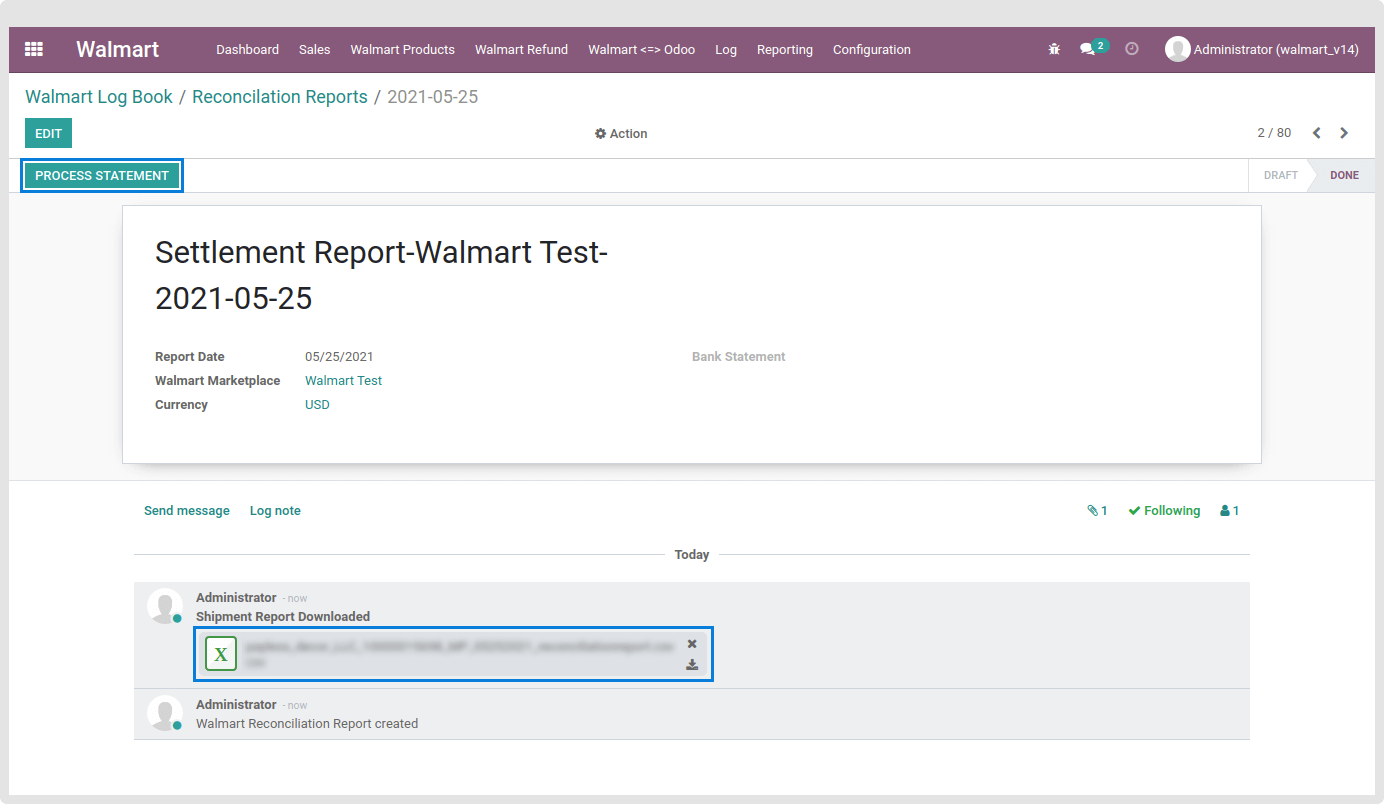Click the Walmart brand title

click(117, 49)
